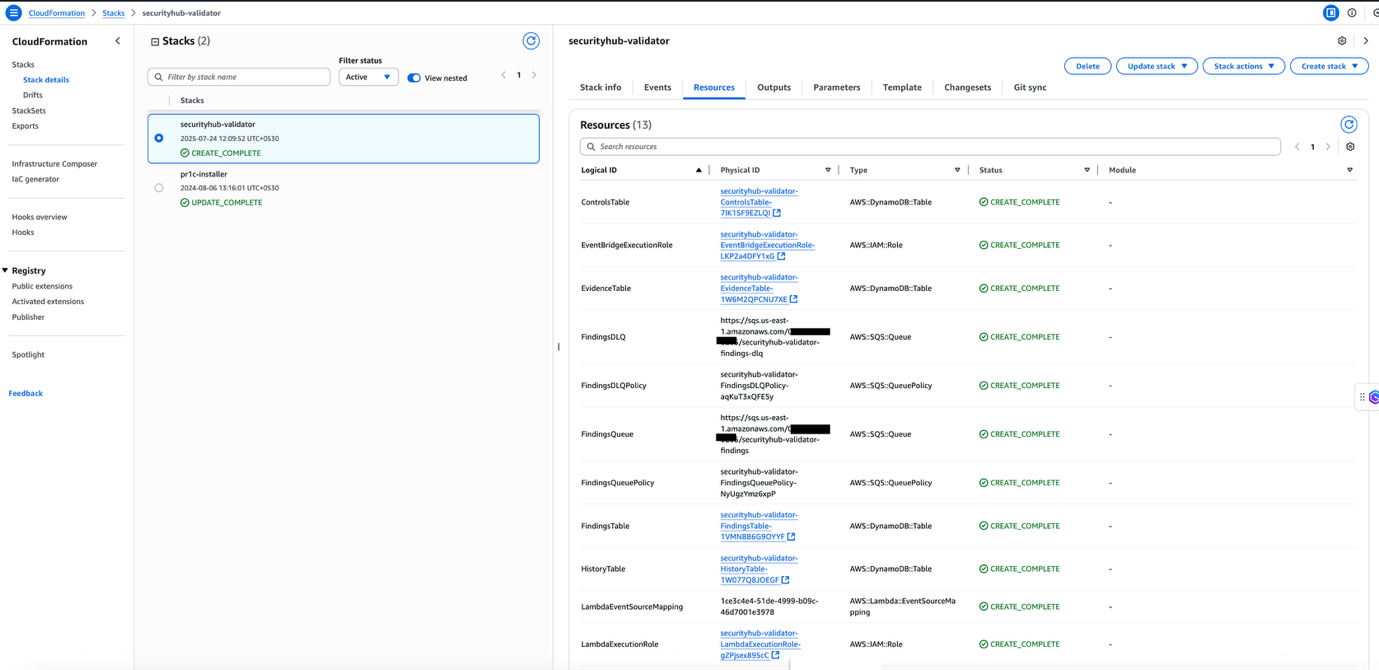Collapse the CloudFormation side navigation panel
The width and height of the screenshot is (1379, 670).
tap(117, 41)
